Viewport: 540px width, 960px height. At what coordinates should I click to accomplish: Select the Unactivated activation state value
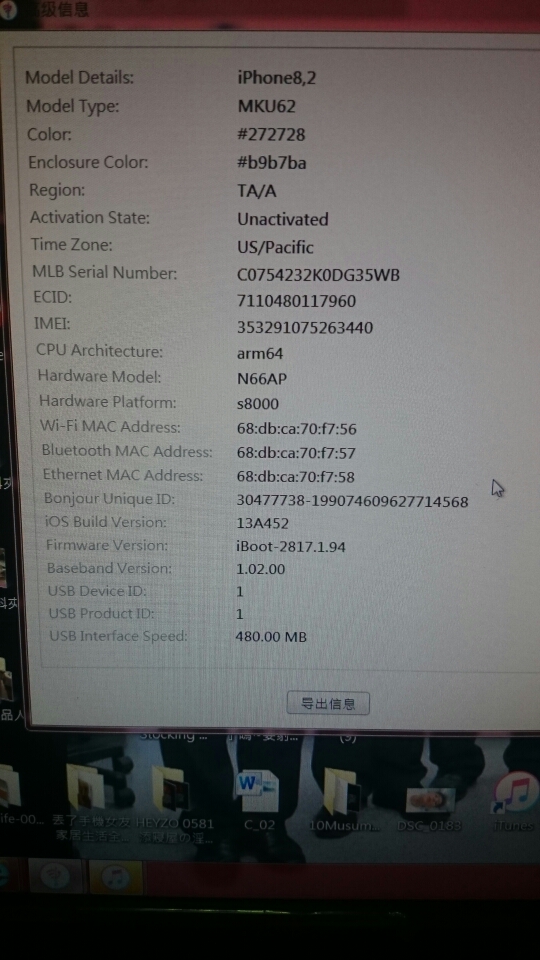[x=282, y=219]
